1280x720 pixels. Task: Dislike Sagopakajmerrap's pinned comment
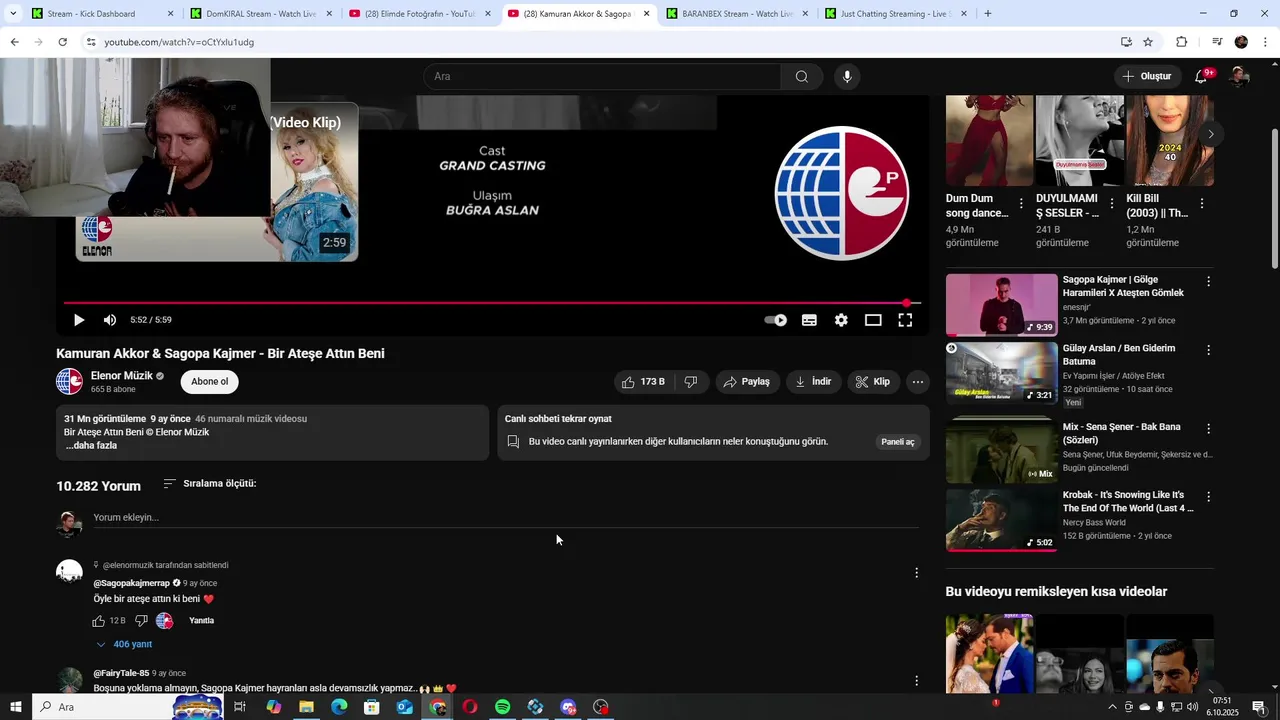[x=141, y=621]
